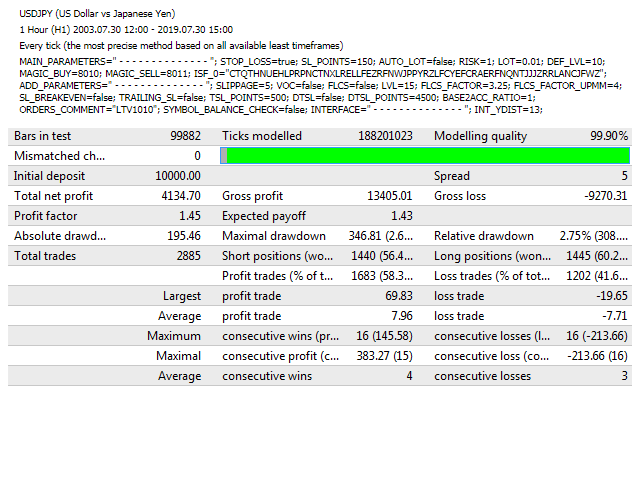This screenshot has height=480, width=640.
Task: Select the 13405.01 value
Action: (390, 196)
